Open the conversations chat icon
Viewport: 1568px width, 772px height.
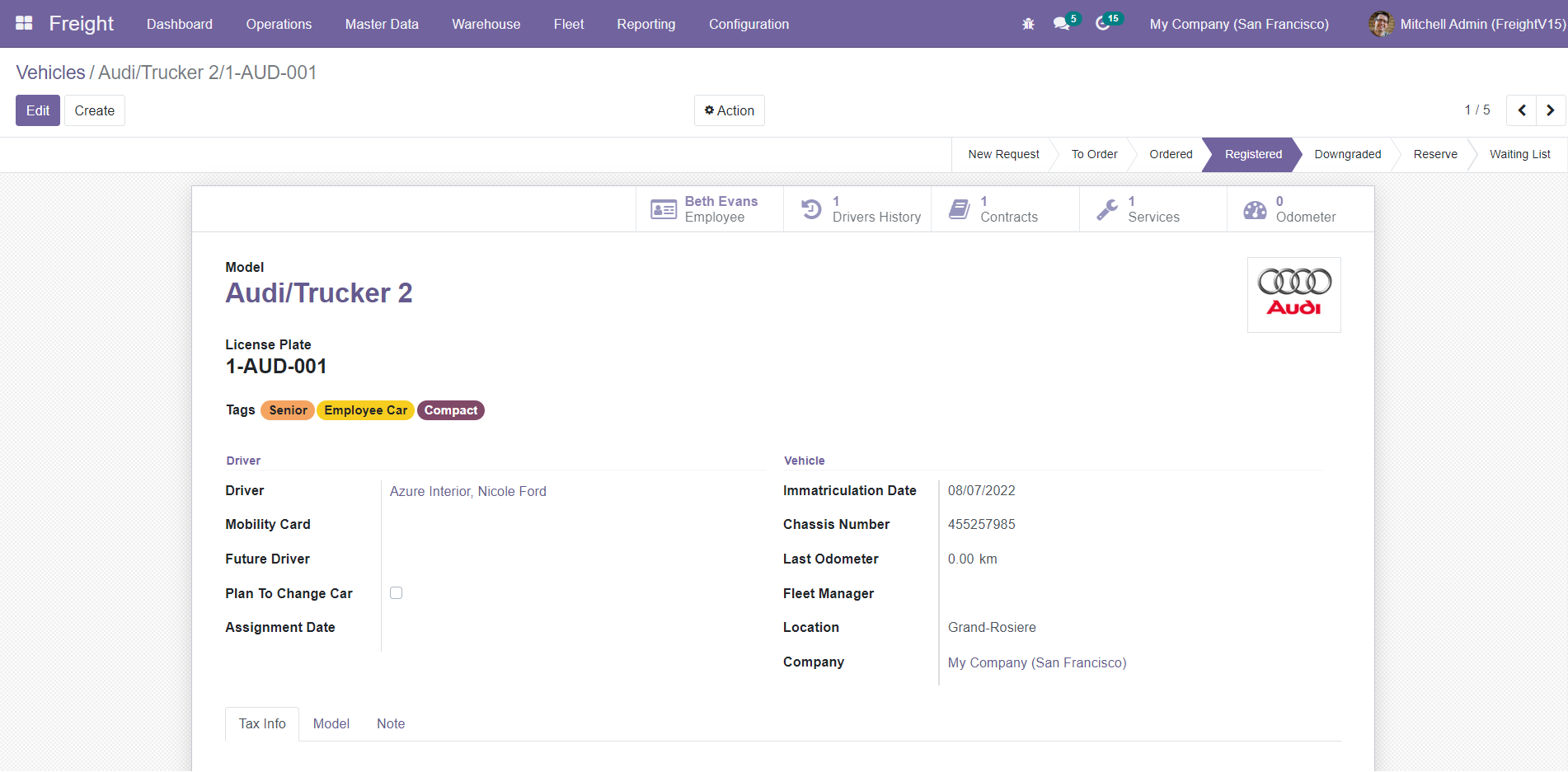tap(1061, 24)
